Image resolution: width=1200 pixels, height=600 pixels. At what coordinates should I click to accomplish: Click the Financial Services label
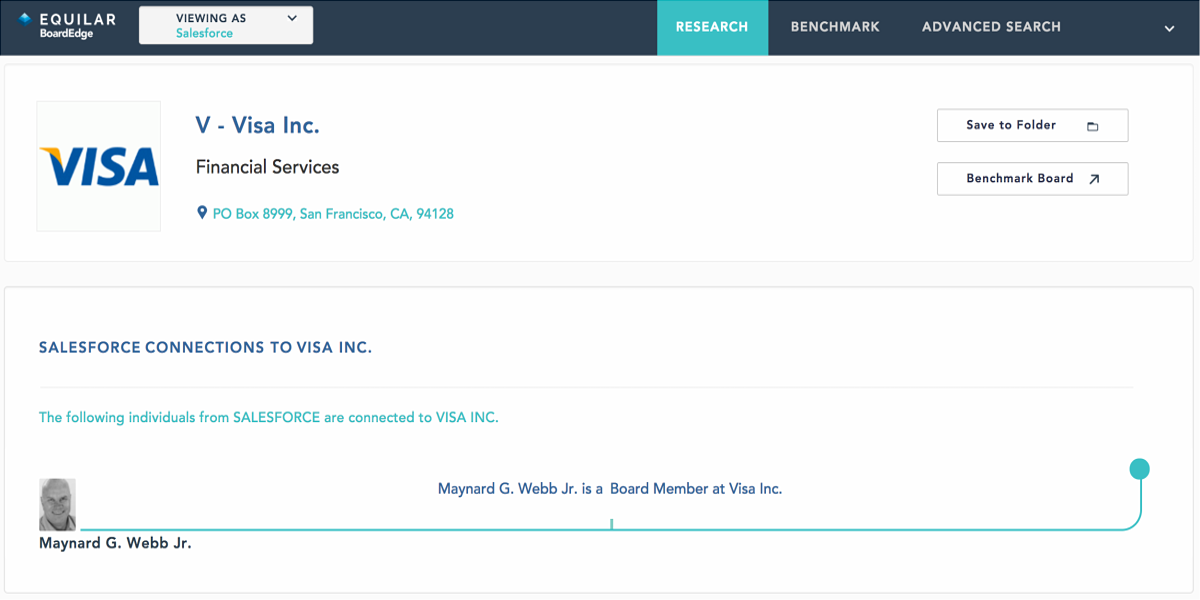(x=267, y=167)
